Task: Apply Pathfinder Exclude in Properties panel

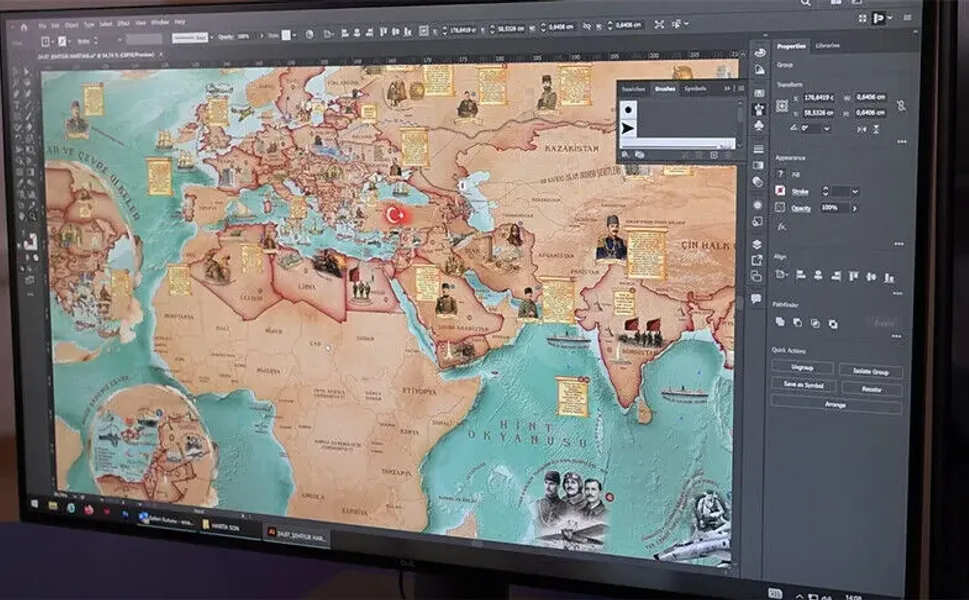Action: [833, 324]
